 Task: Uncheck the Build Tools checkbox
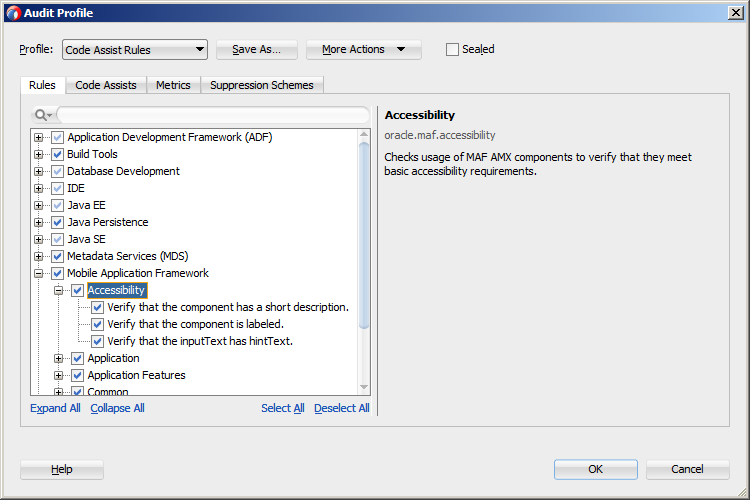click(57, 154)
